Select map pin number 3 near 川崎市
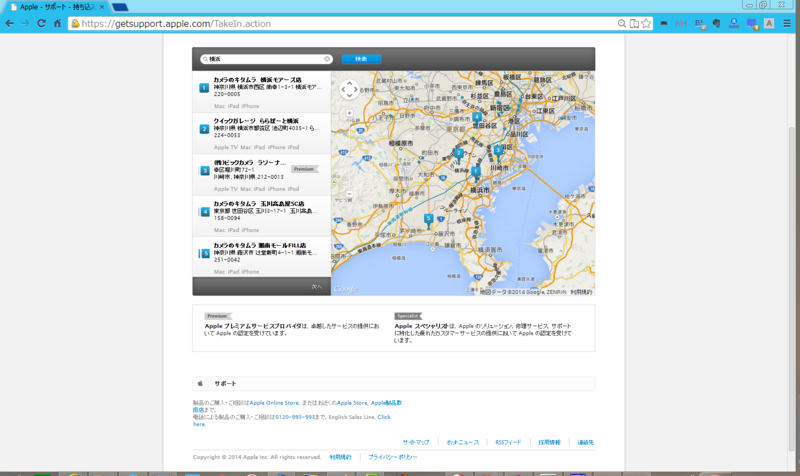800x476 pixels. pos(498,152)
